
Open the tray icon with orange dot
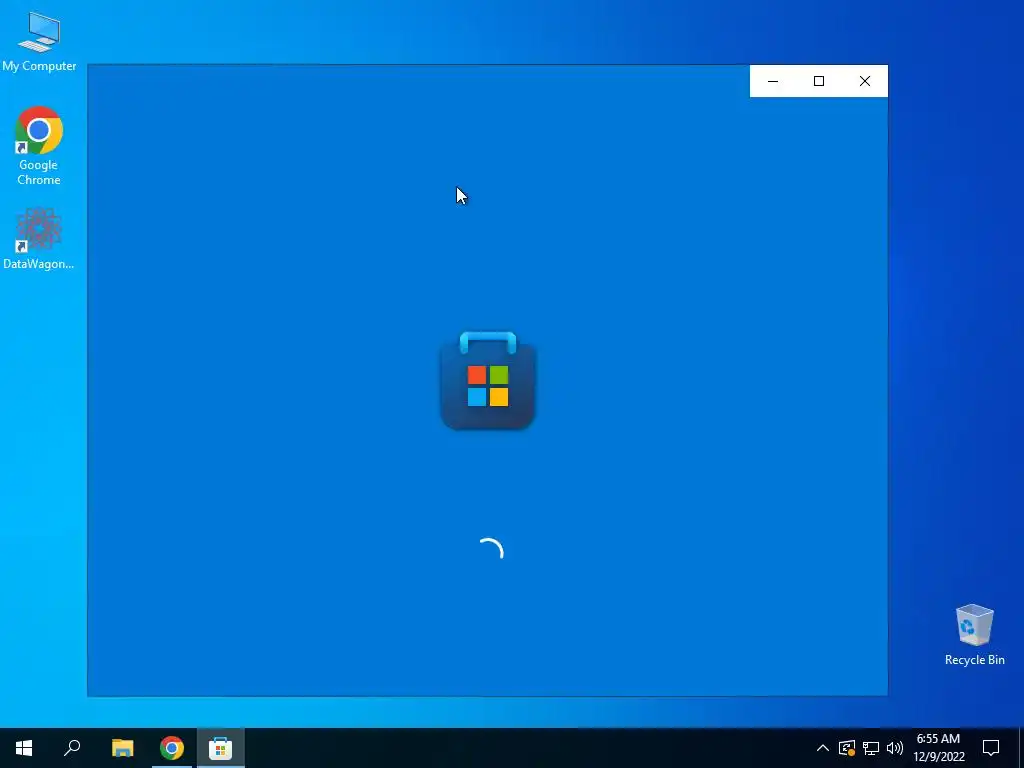tap(847, 748)
